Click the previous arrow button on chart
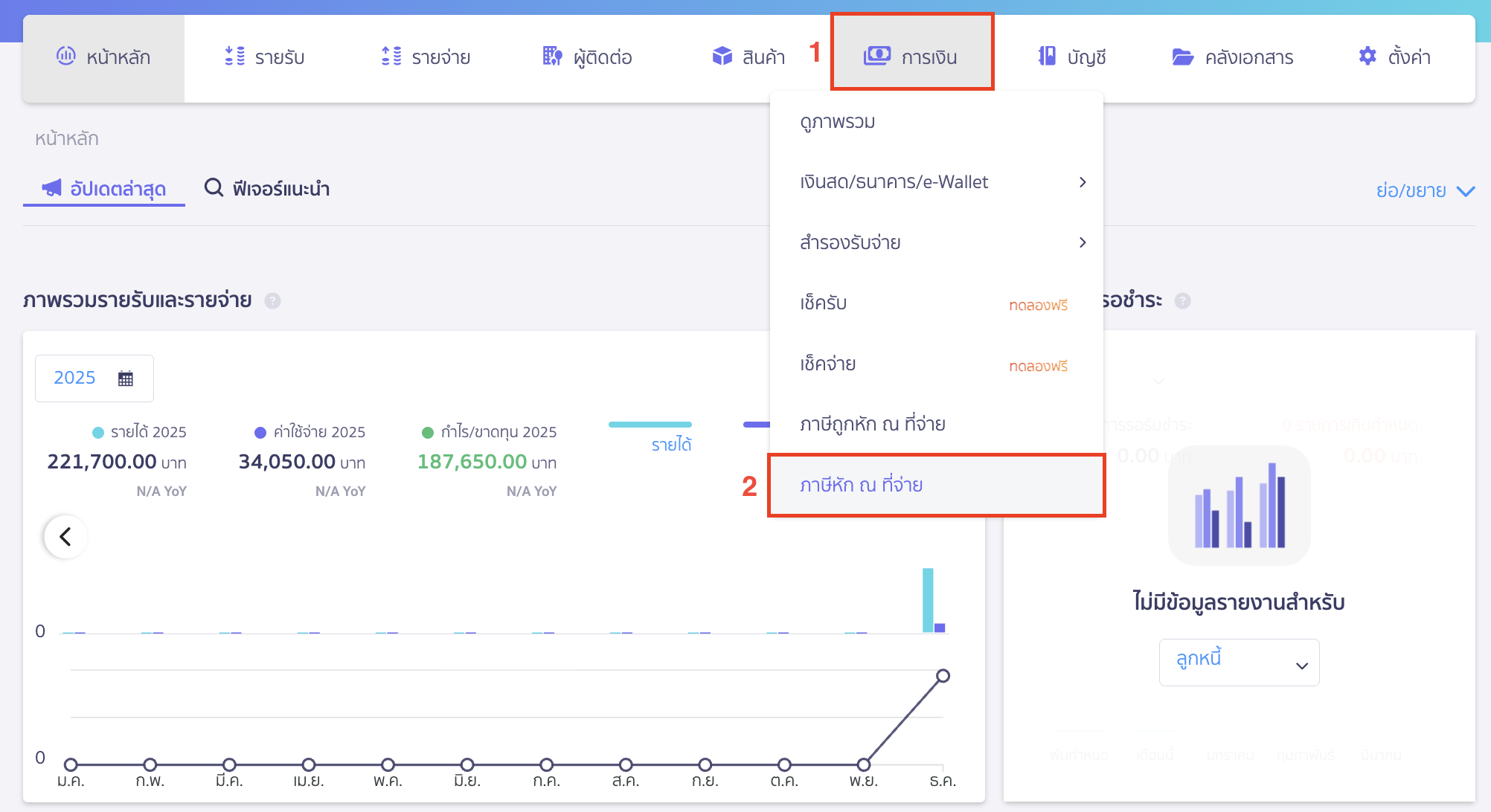 [x=65, y=537]
